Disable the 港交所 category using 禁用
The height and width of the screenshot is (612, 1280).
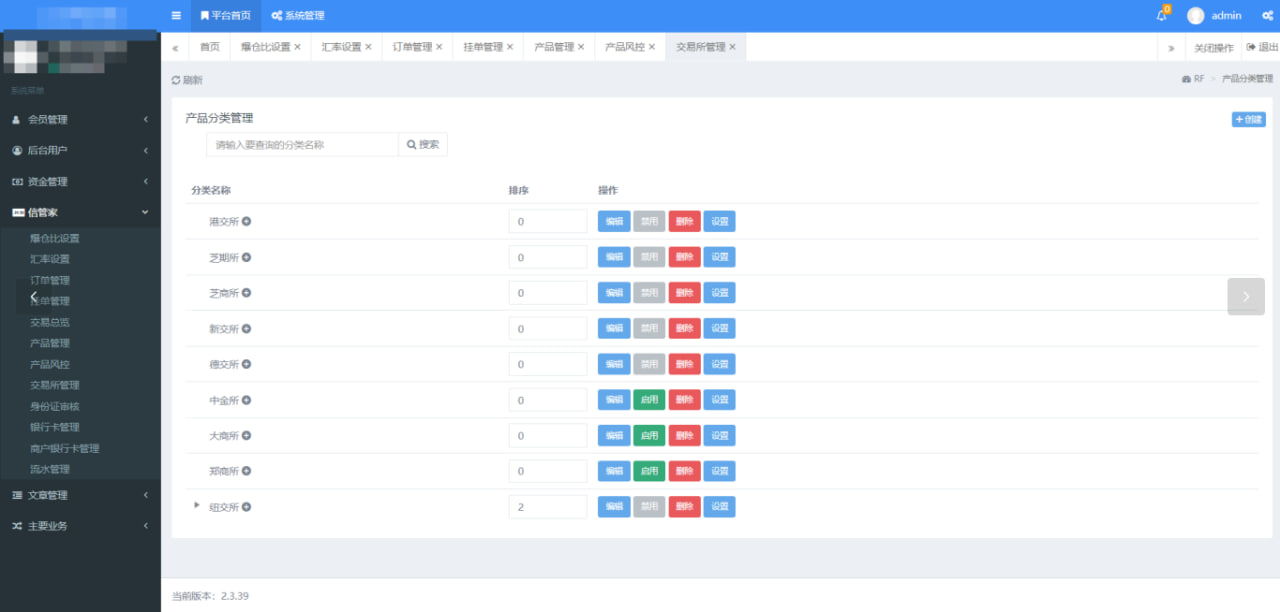(649, 222)
